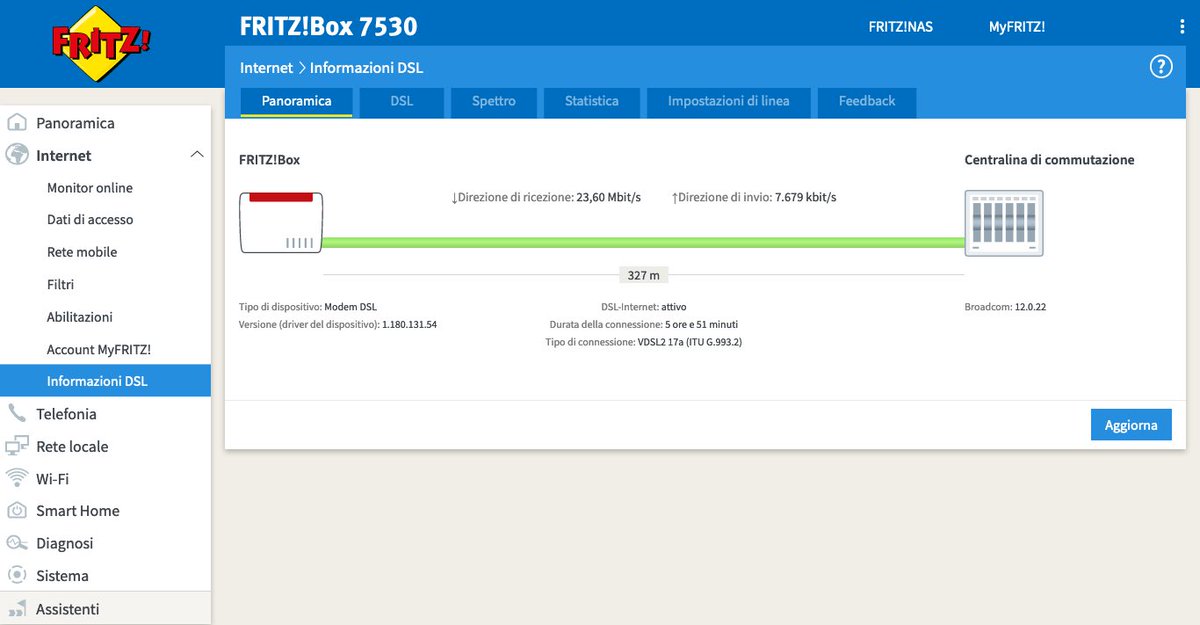Open the help question mark icon
The width and height of the screenshot is (1200, 625).
pos(1160,67)
